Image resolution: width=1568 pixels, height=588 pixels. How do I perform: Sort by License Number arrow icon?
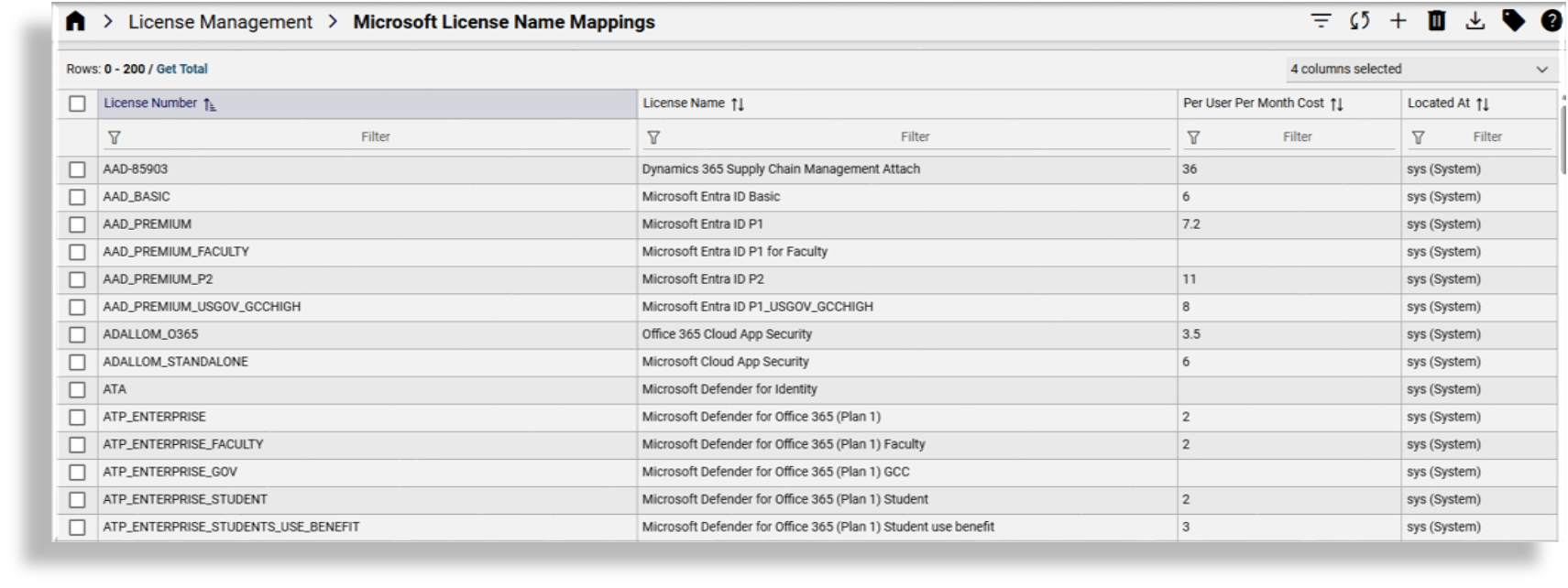click(x=209, y=104)
